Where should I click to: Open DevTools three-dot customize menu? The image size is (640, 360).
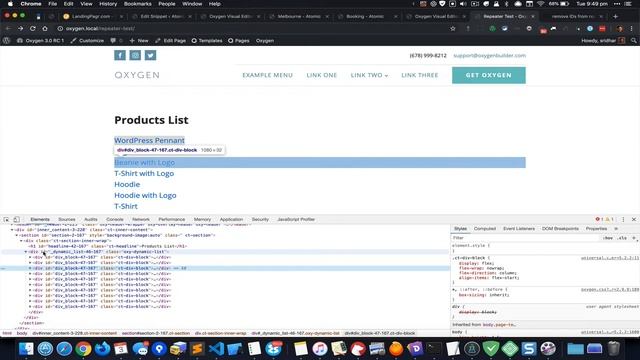623,219
